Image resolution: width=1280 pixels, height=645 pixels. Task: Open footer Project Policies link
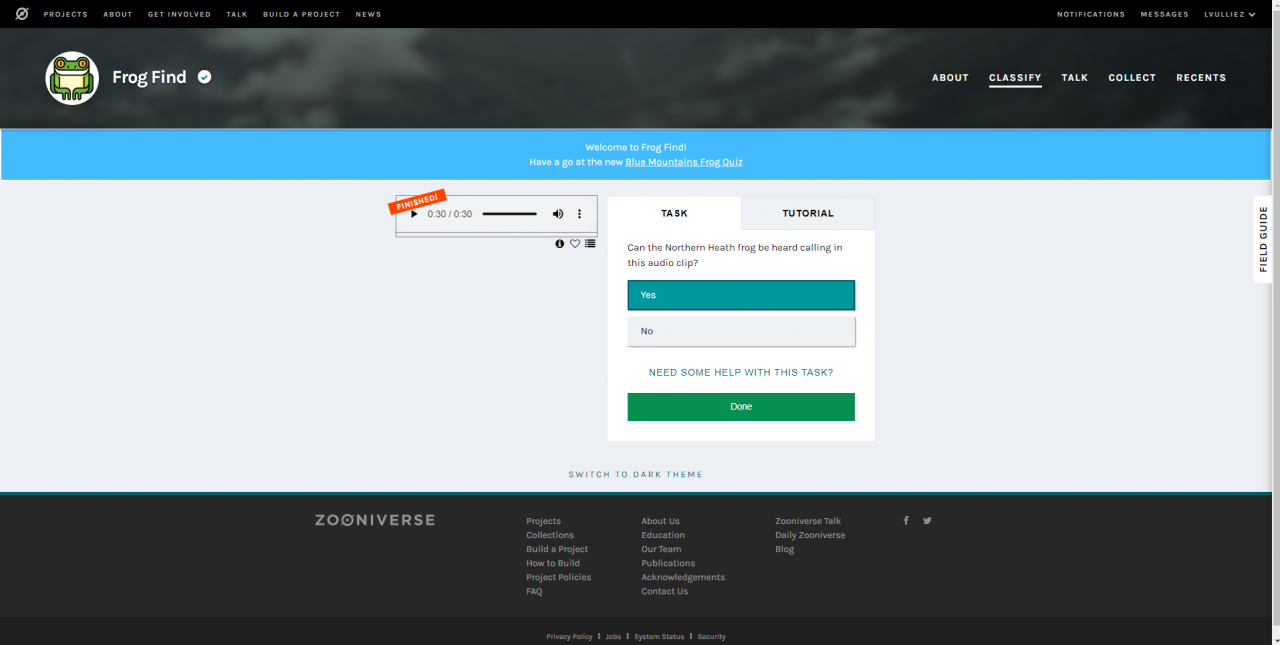pyautogui.click(x=559, y=577)
